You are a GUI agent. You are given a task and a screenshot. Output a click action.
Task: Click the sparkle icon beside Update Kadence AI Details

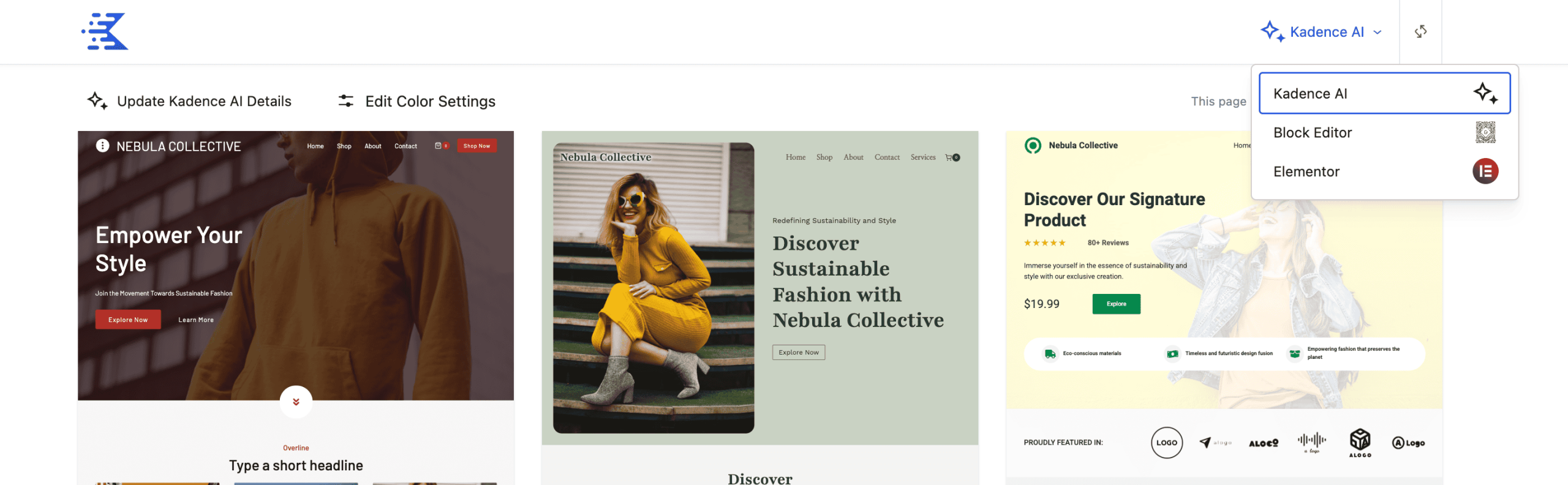[97, 101]
